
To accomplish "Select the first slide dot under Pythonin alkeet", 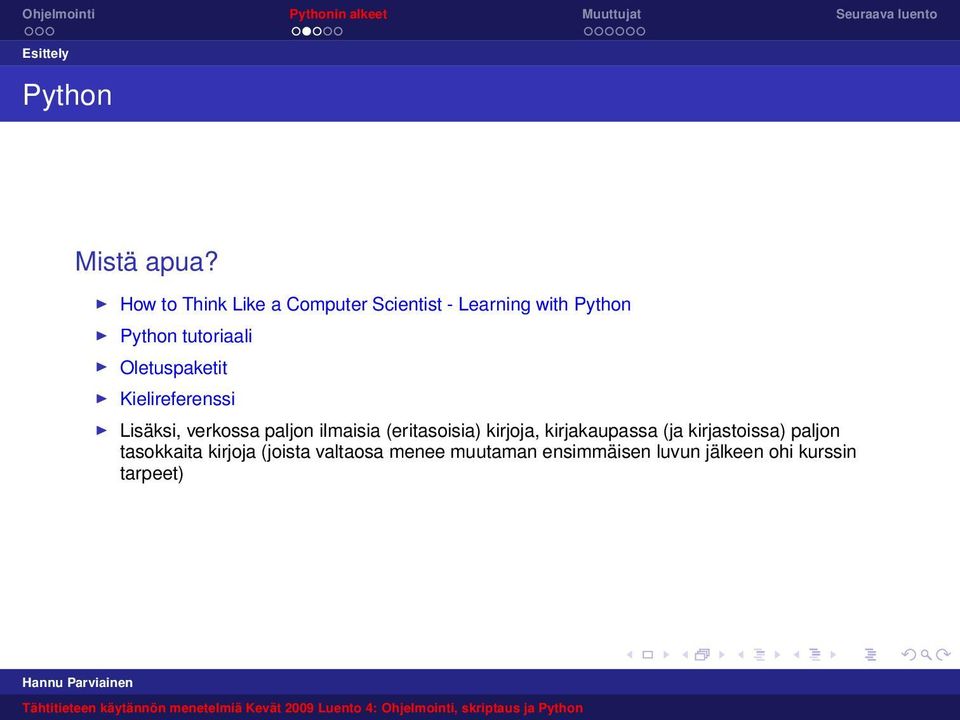I will click(x=296, y=31).
